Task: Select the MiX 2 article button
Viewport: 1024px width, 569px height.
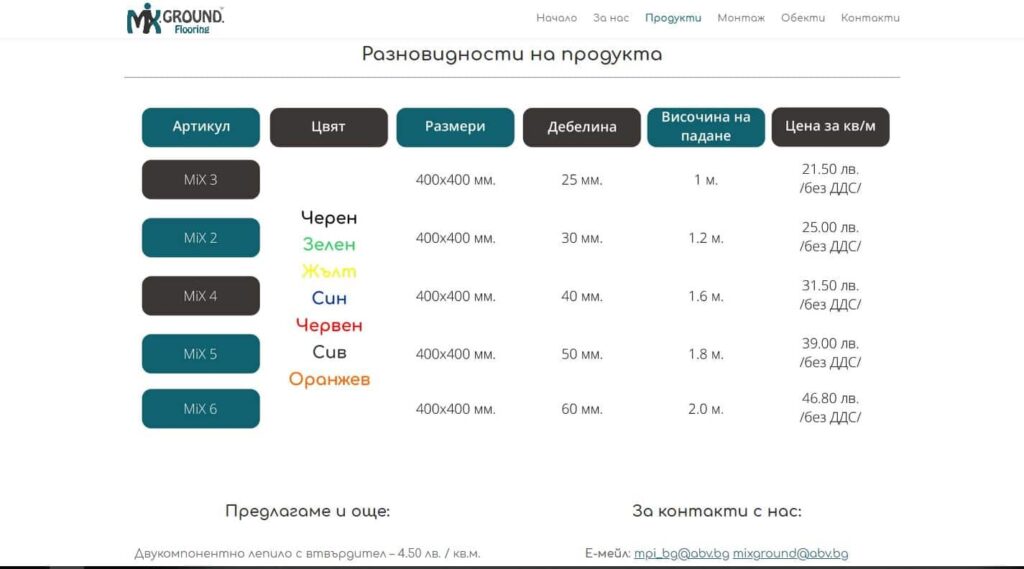Action: click(200, 238)
